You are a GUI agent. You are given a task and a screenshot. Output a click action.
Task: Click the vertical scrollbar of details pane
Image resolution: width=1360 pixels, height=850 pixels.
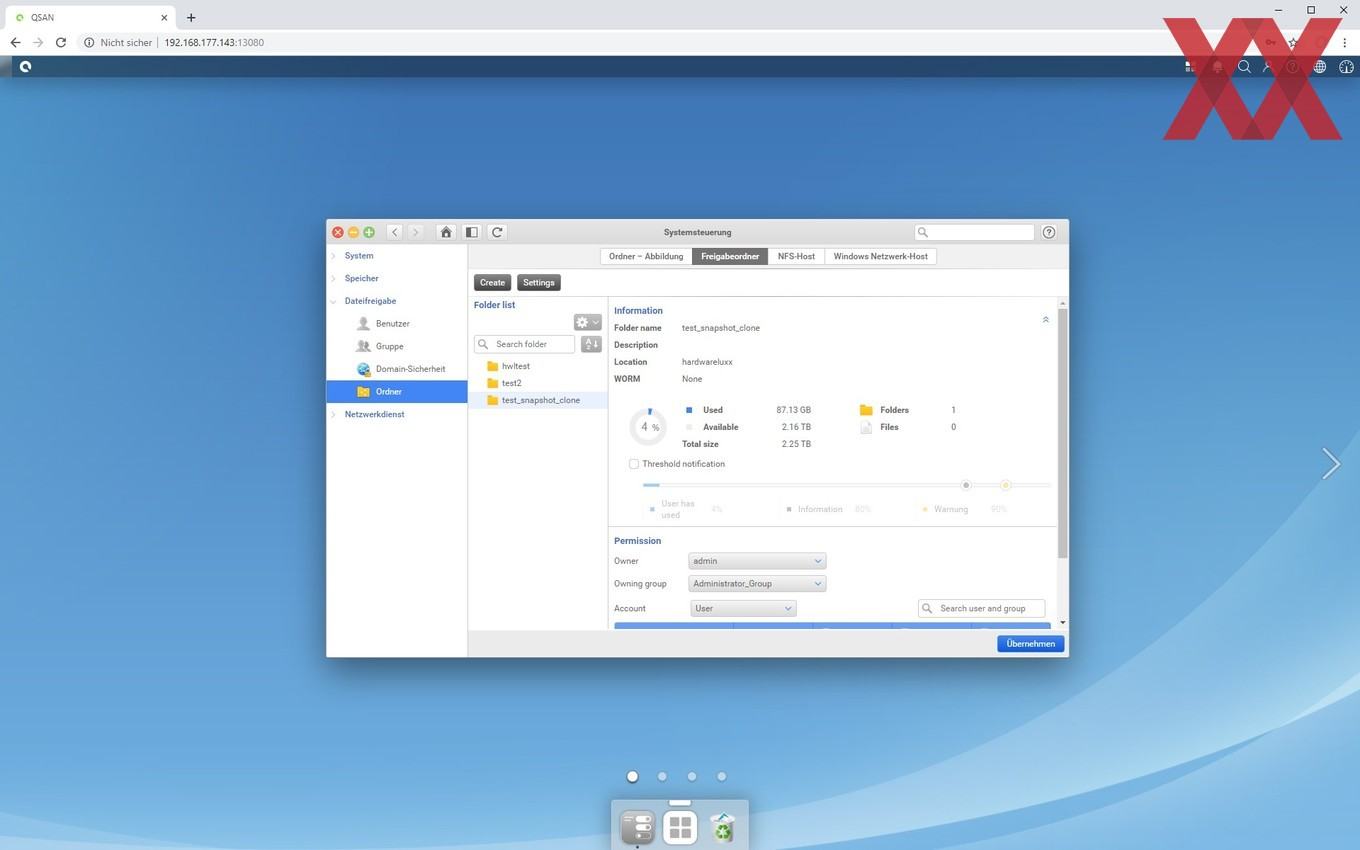(1062, 432)
